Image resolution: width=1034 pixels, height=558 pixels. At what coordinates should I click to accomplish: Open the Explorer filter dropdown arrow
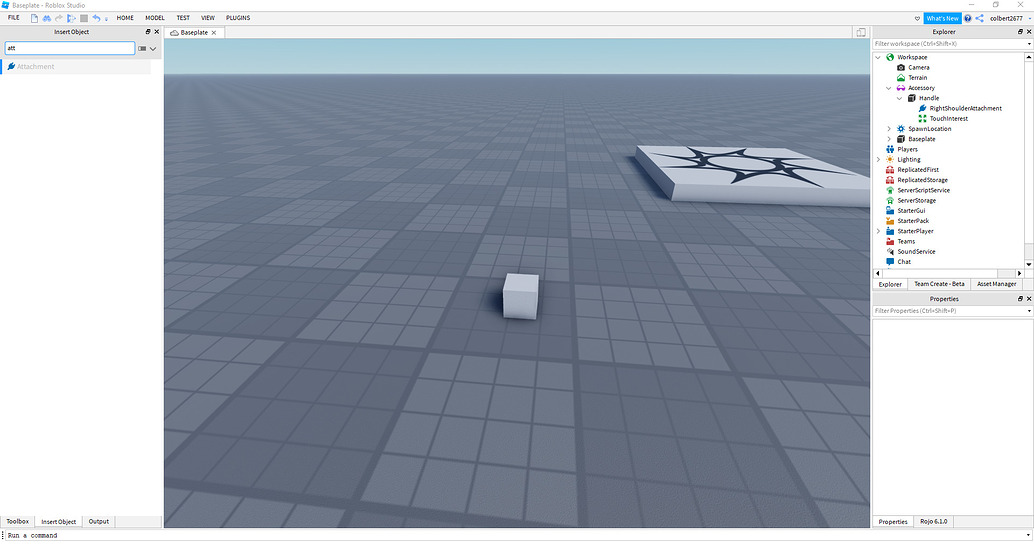1029,44
